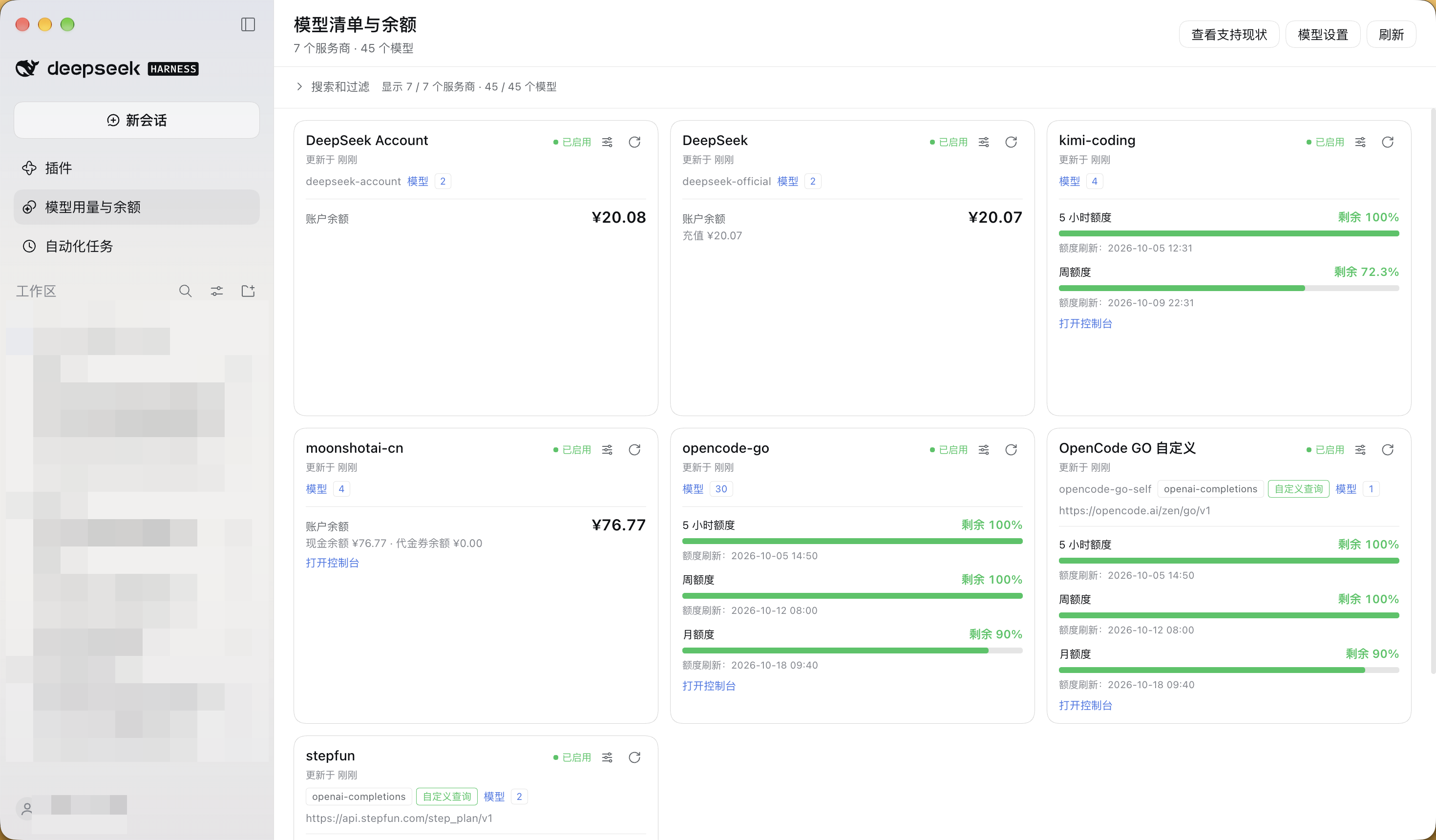This screenshot has width=1436, height=840.
Task: Refresh the opencode-go card
Action: tap(1011, 450)
